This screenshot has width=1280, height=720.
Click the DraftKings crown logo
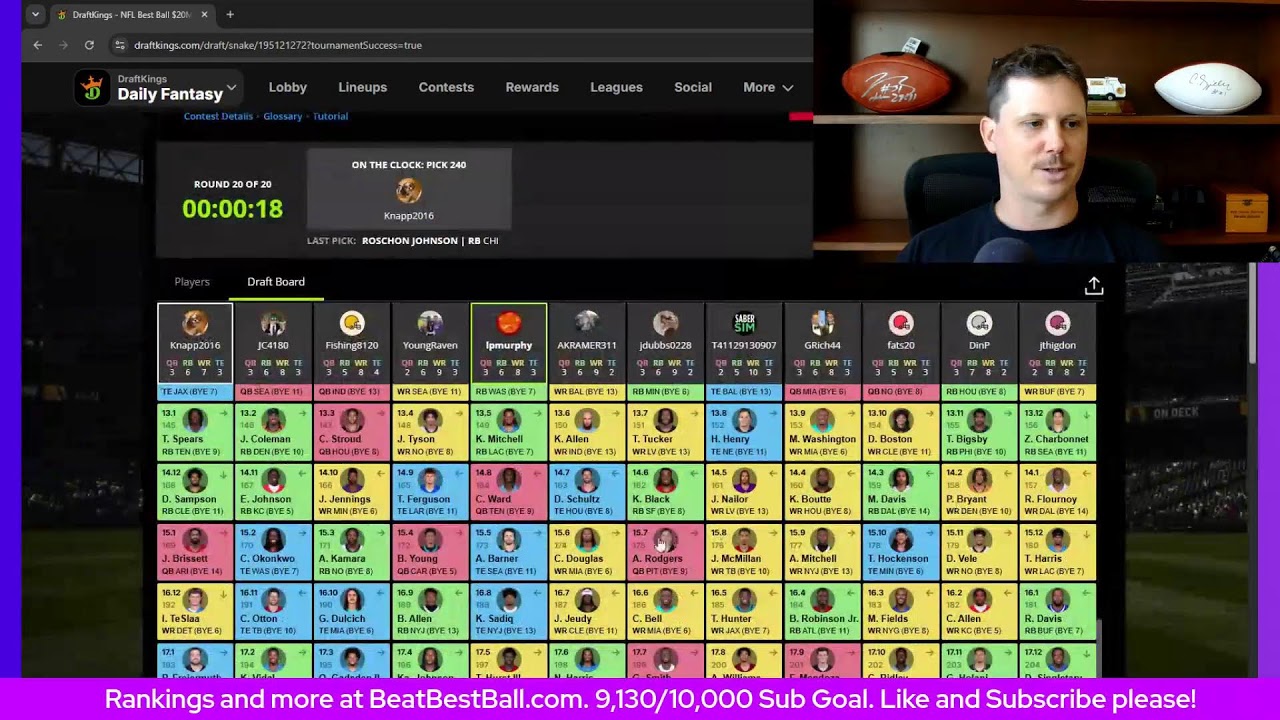[x=92, y=88]
